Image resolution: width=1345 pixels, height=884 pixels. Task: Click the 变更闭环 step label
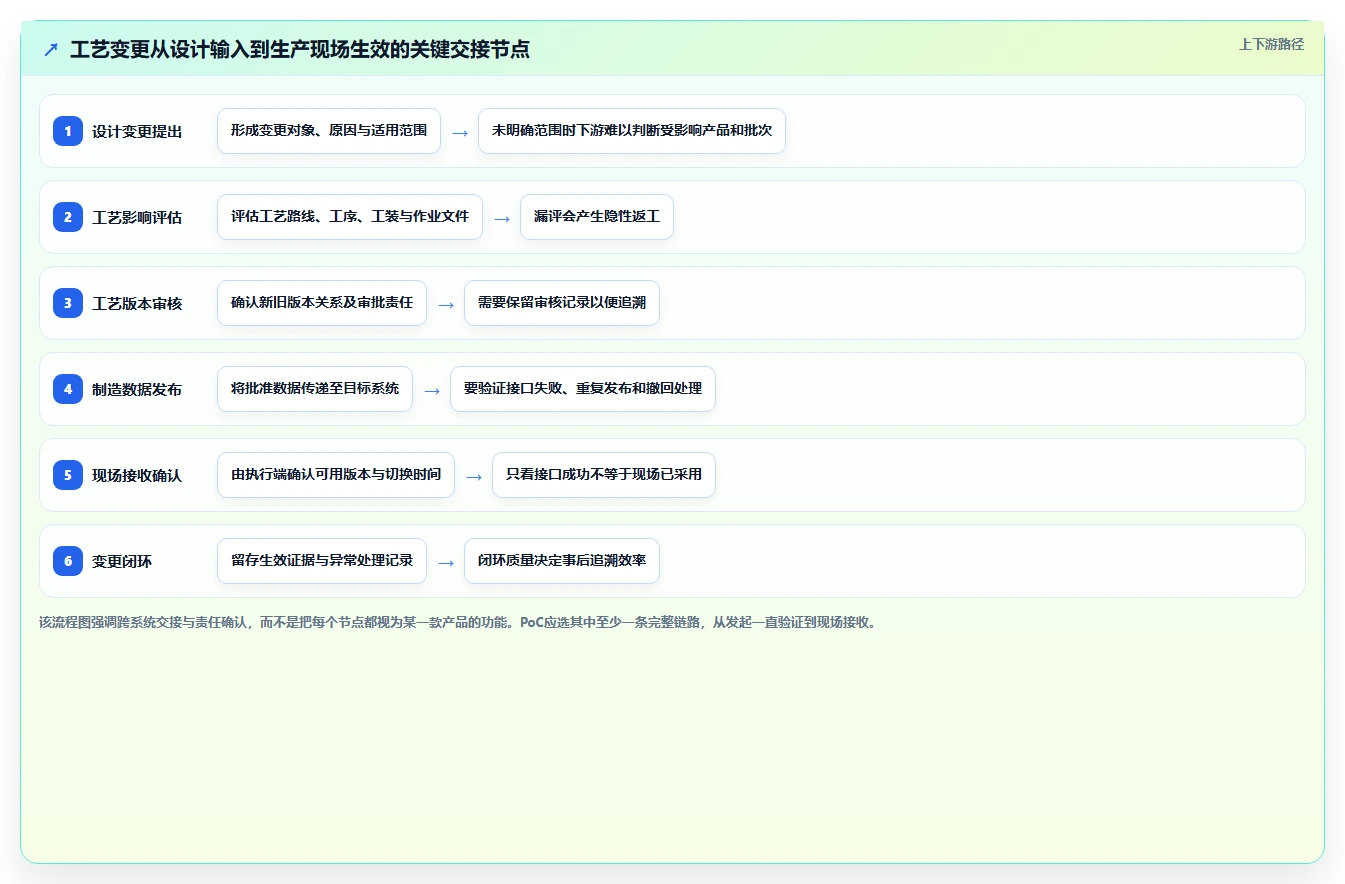[122, 561]
